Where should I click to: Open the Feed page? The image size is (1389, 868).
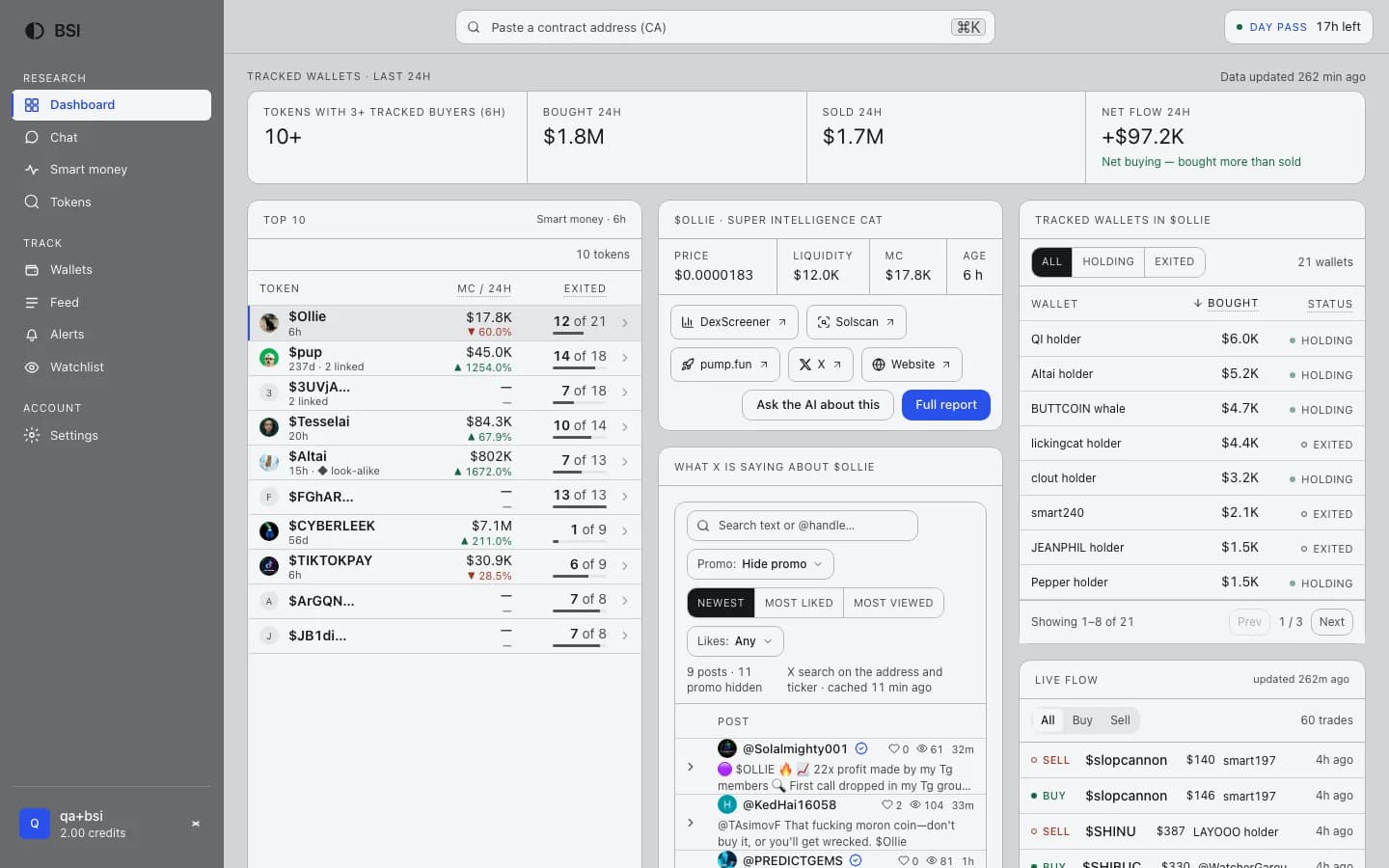point(112,303)
